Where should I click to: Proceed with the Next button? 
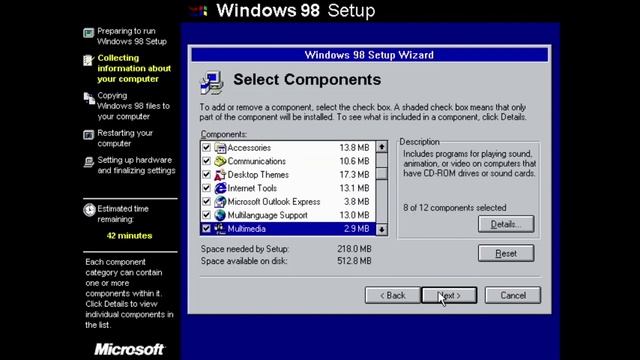pos(449,295)
